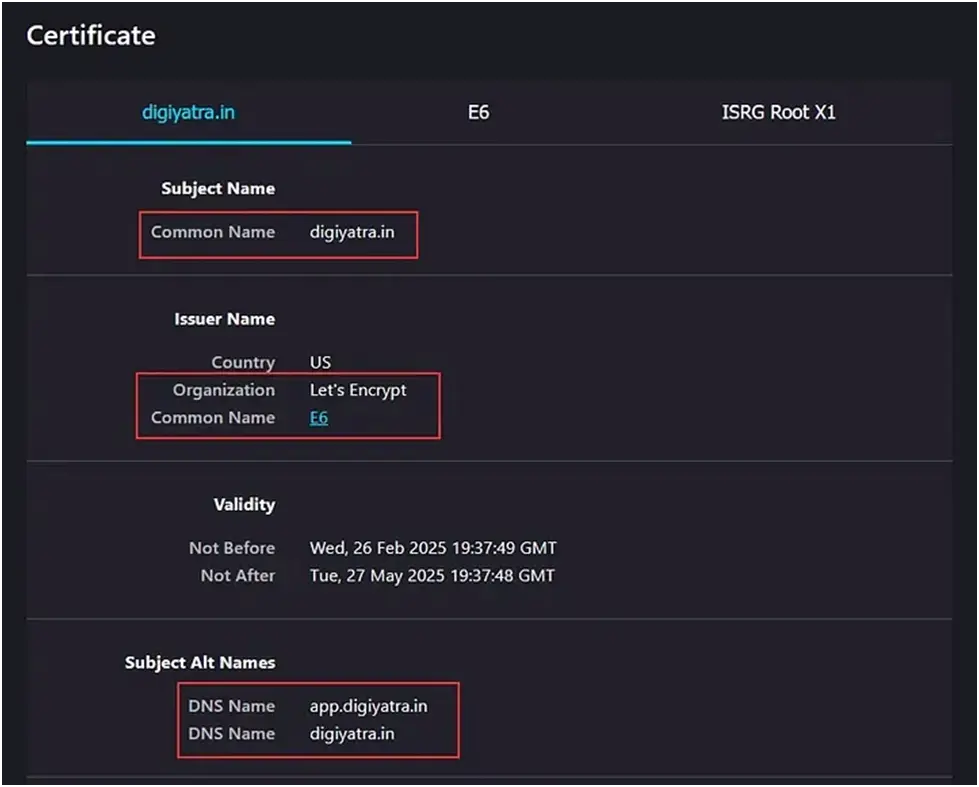Select the Not After date 27 May 2025
This screenshot has width=979, height=787.
point(432,575)
